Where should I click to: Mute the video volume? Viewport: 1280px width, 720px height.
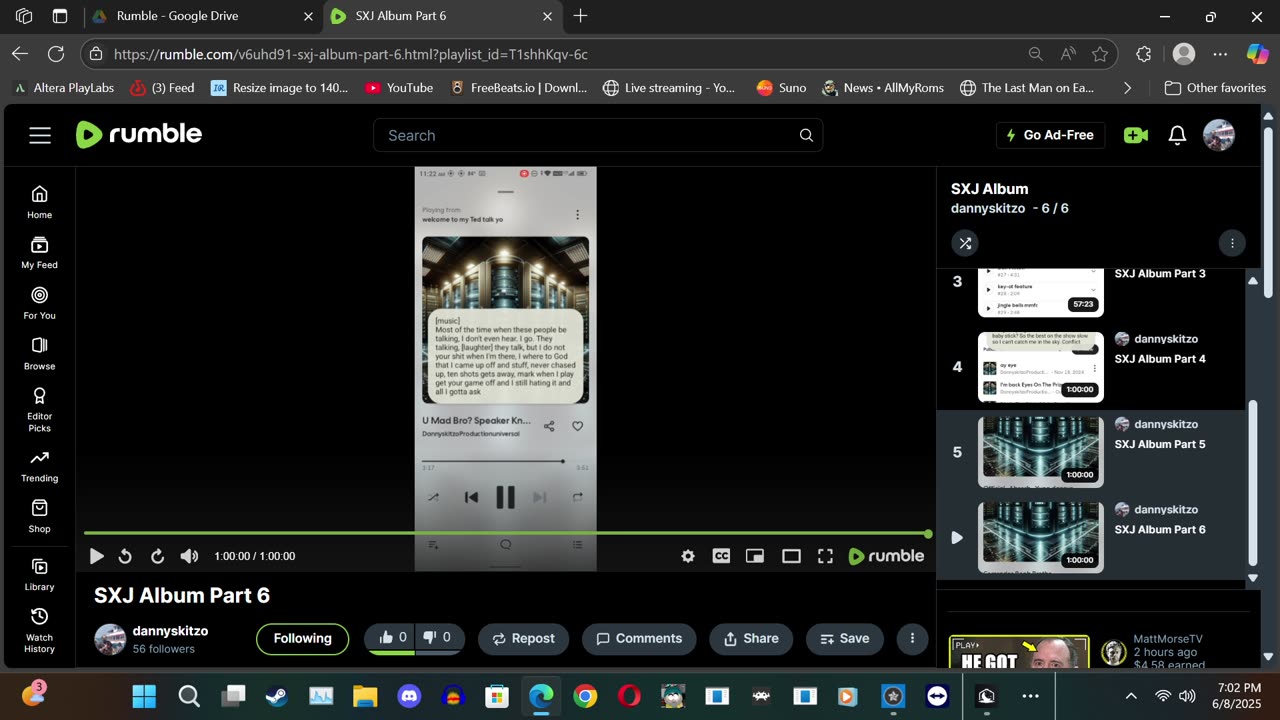pos(189,556)
